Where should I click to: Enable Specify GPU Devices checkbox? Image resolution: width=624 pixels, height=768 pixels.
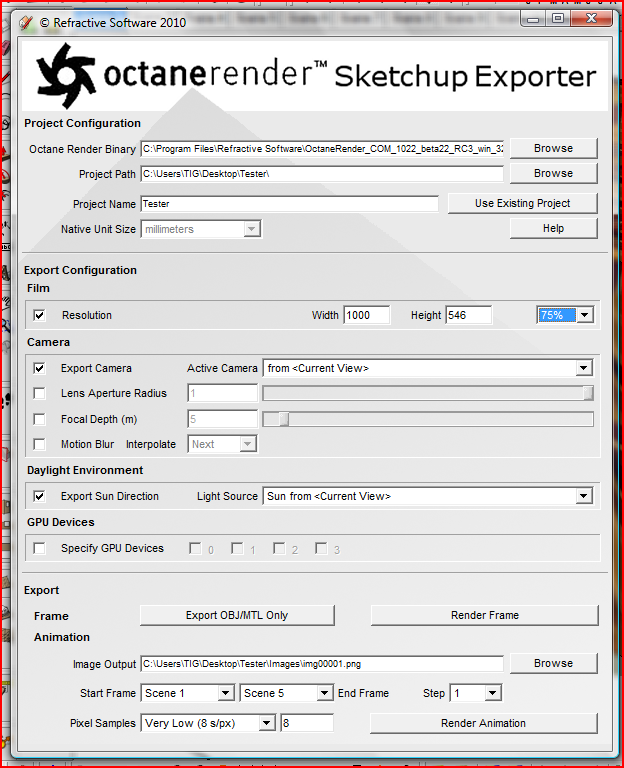click(x=40, y=548)
